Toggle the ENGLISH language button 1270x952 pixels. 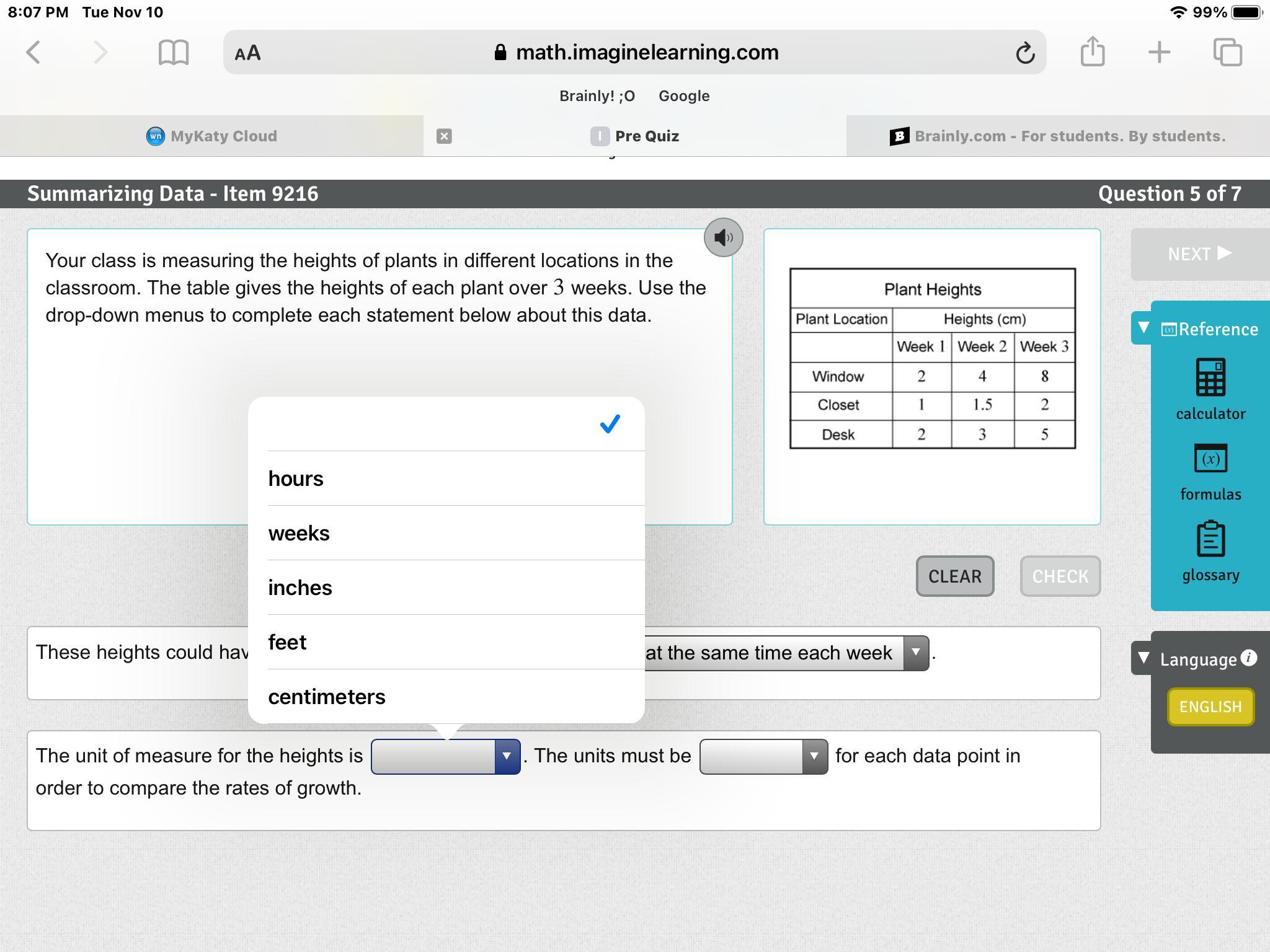click(1210, 707)
